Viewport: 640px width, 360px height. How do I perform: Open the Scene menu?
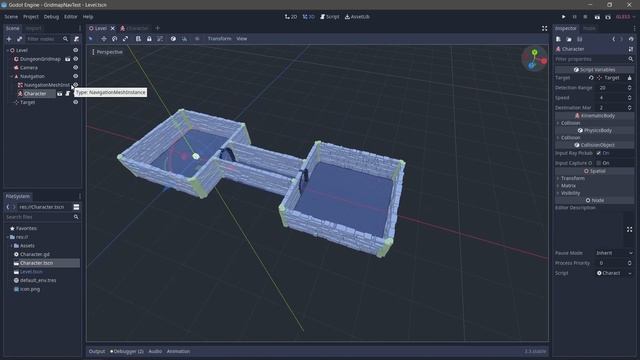click(x=11, y=17)
